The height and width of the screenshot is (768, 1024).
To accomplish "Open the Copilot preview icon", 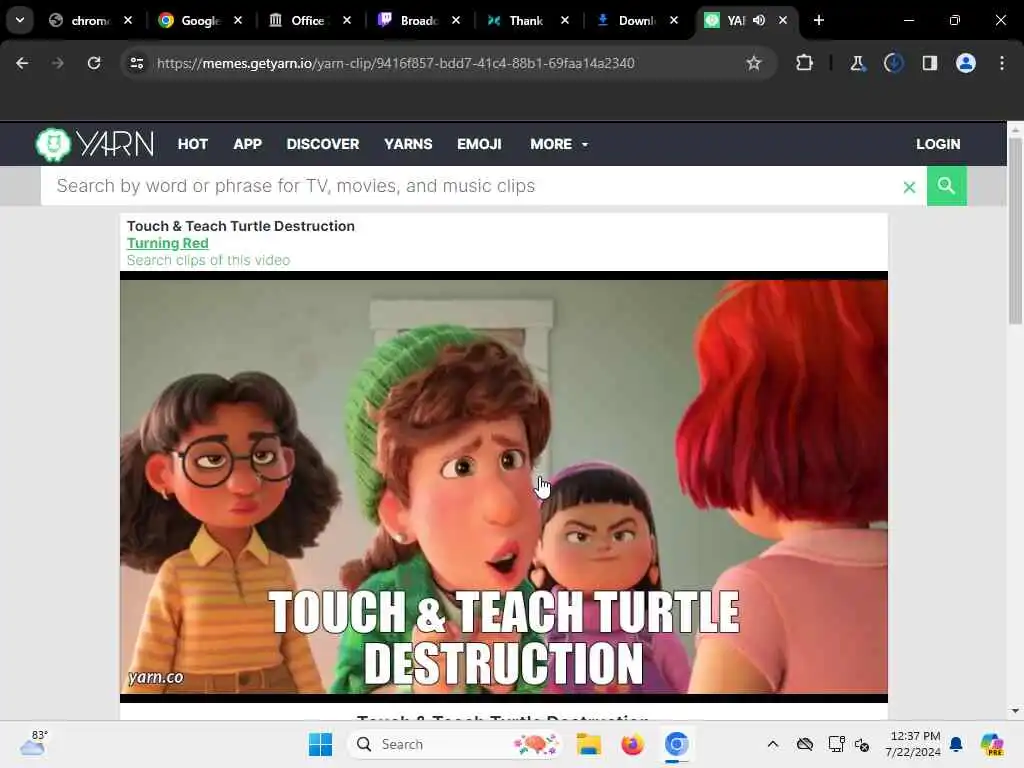I will tap(992, 744).
